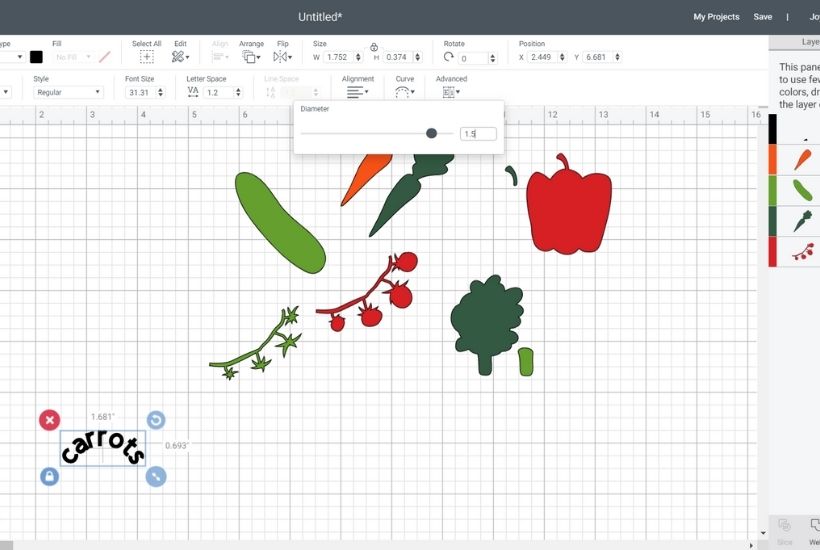820x550 pixels.
Task: Click the Font Size field
Action: click(x=140, y=93)
